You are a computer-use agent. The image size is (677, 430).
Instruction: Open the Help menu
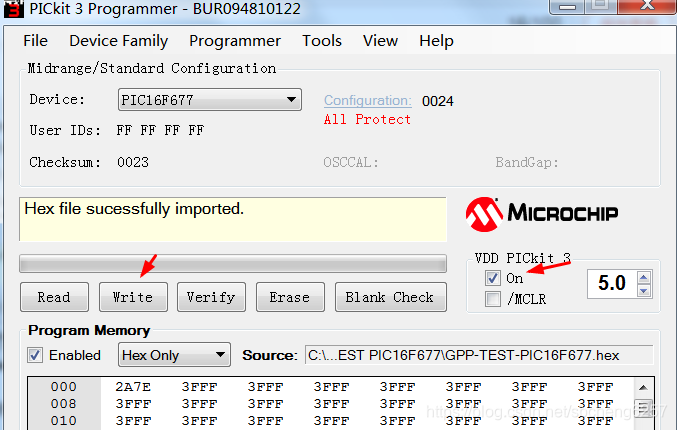pos(436,41)
